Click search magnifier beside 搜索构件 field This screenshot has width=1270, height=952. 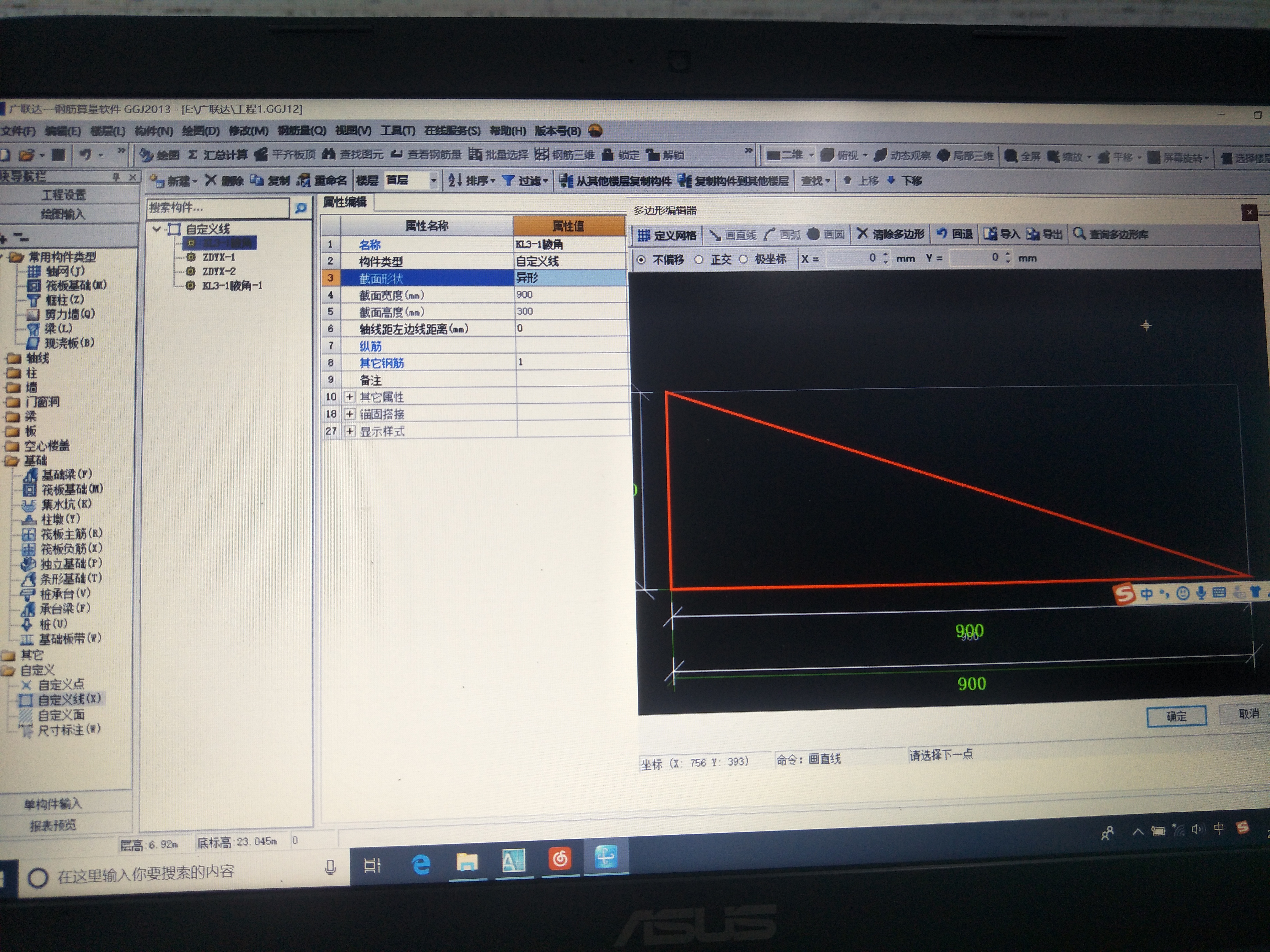(x=300, y=208)
